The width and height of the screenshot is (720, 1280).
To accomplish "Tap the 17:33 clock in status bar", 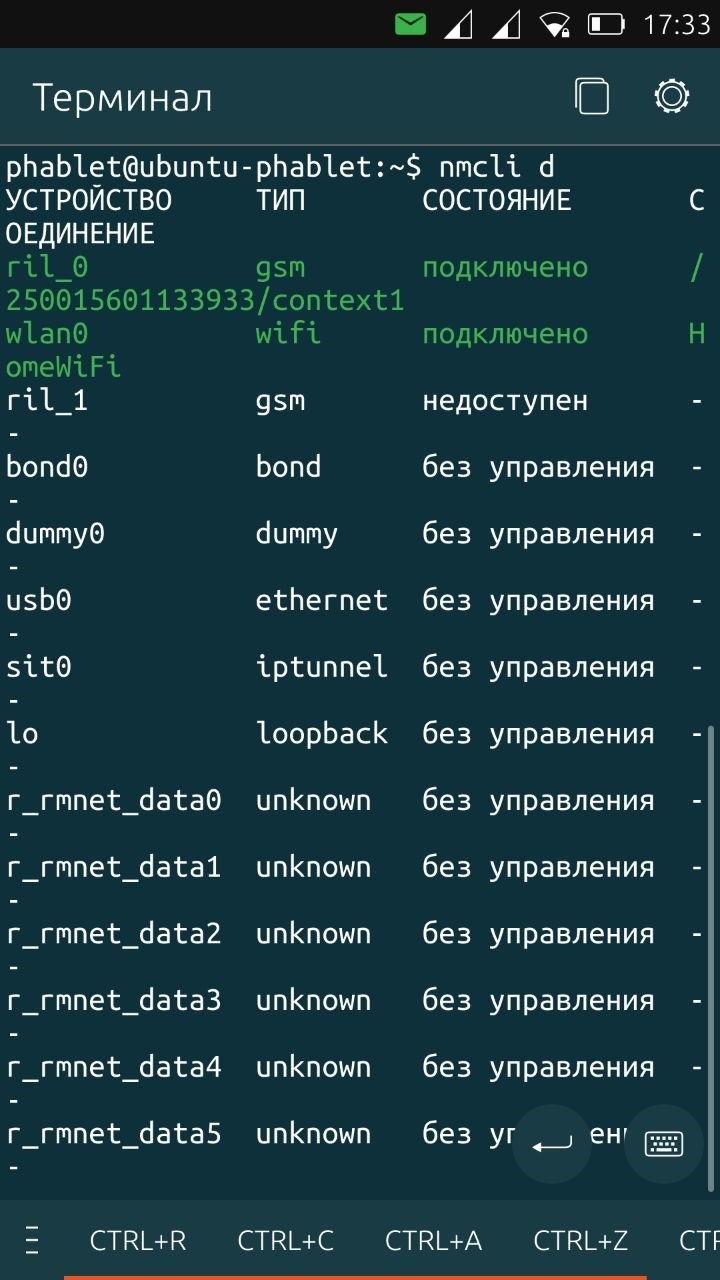I will [x=676, y=24].
